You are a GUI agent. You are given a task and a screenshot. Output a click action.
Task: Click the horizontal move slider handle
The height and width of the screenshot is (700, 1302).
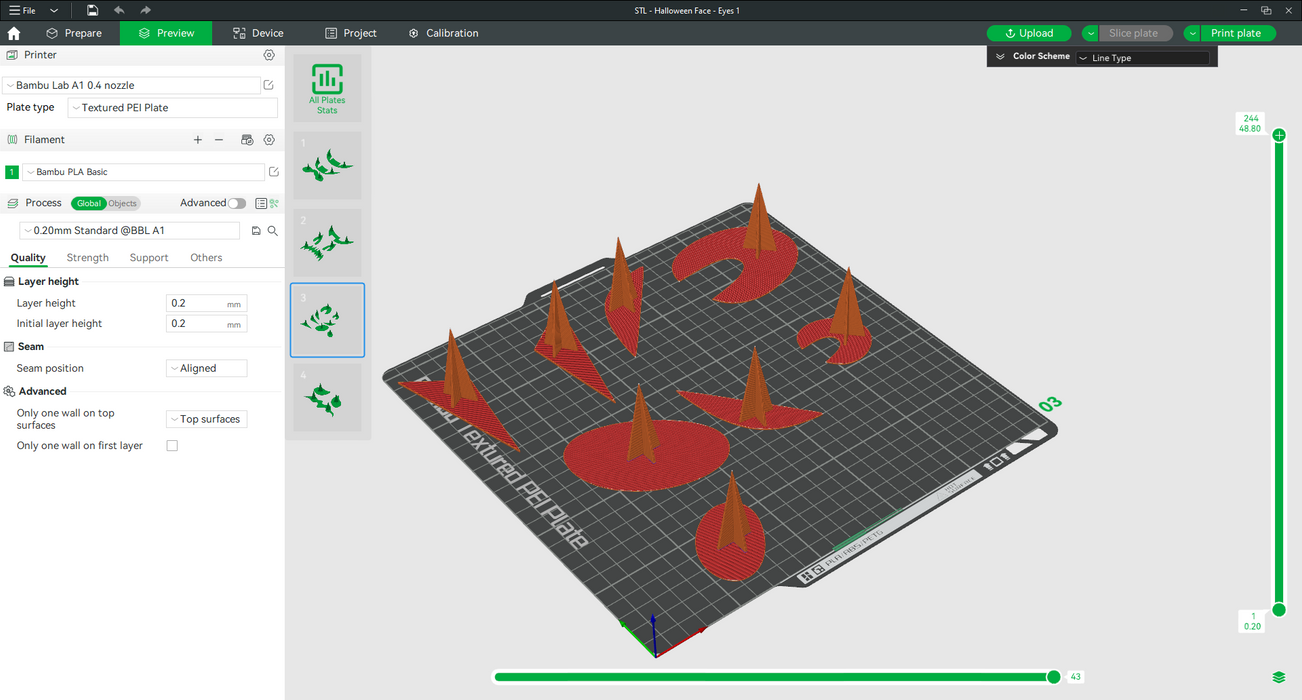tap(1053, 677)
